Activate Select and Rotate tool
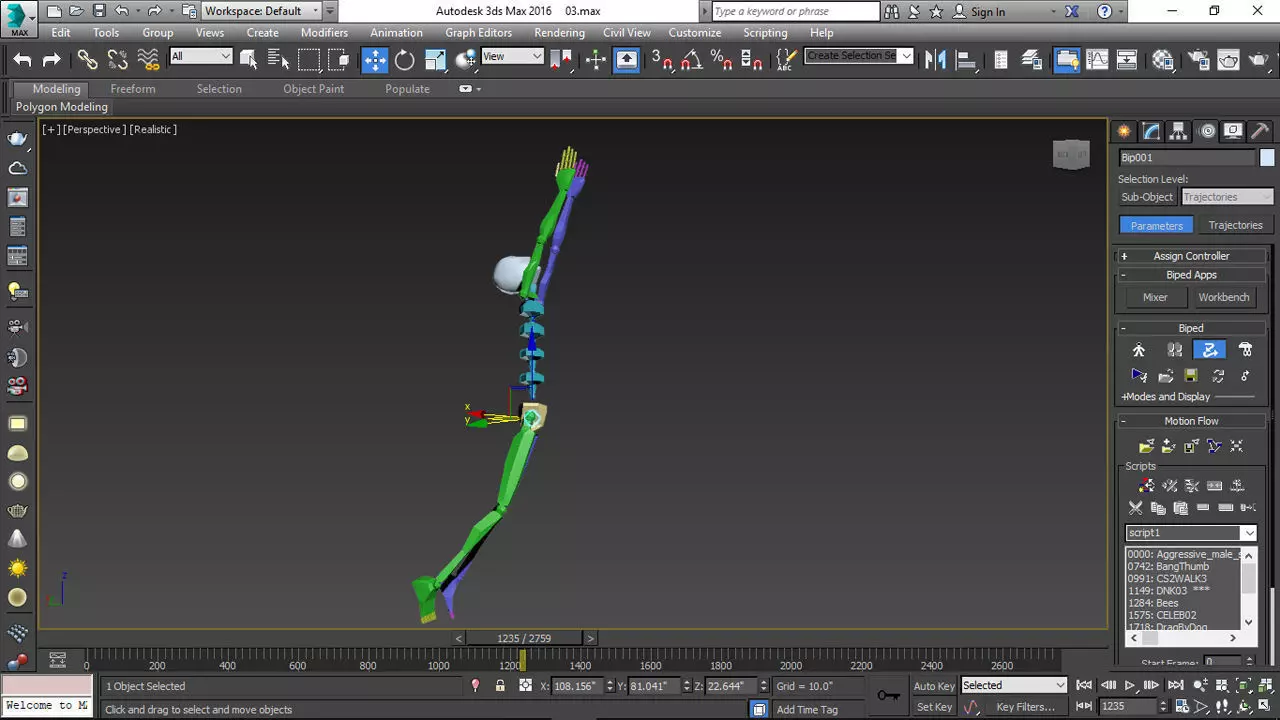The height and width of the screenshot is (720, 1280). pos(405,60)
